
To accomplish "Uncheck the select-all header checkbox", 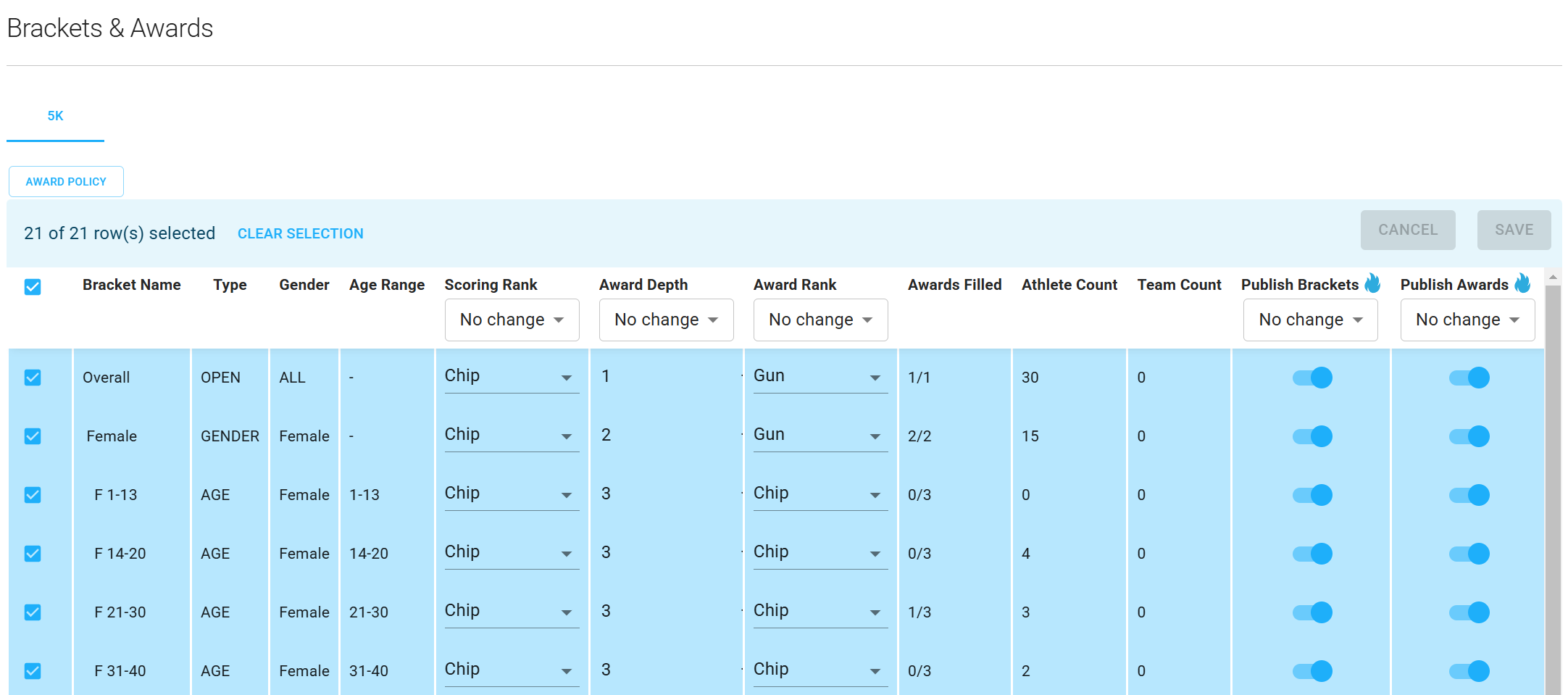I will [x=33, y=287].
